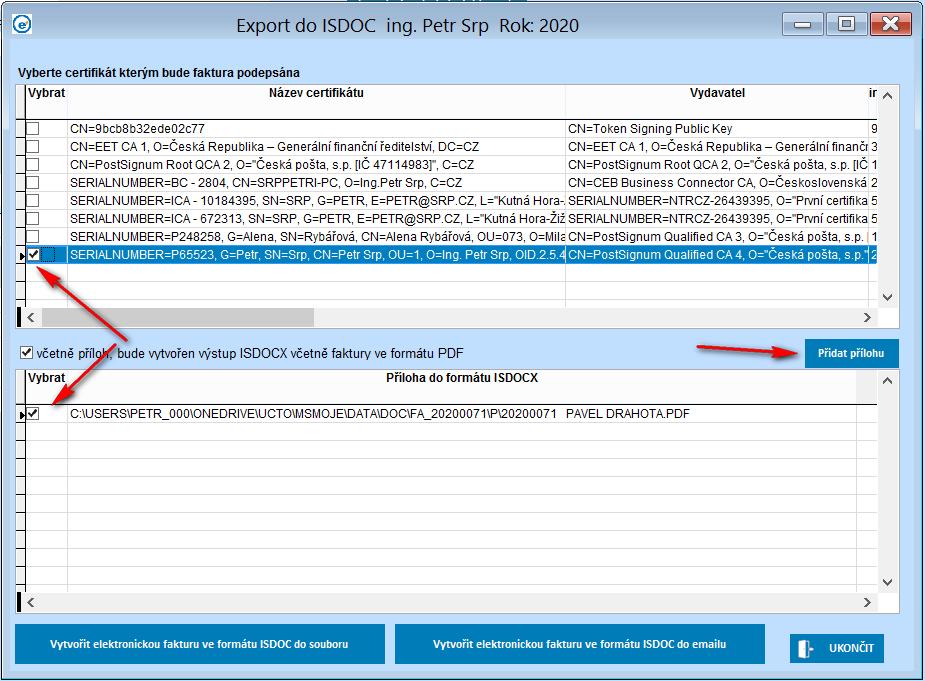Select 'CN=EET CA 1, O=Česká Republika' certificate name
This screenshot has height=681, width=925.
click(x=274, y=146)
